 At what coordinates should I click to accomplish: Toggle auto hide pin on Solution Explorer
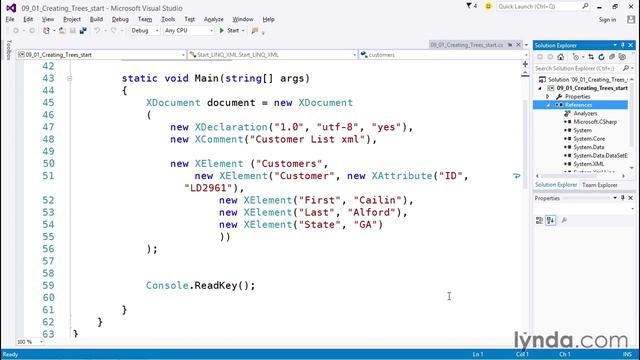623,45
